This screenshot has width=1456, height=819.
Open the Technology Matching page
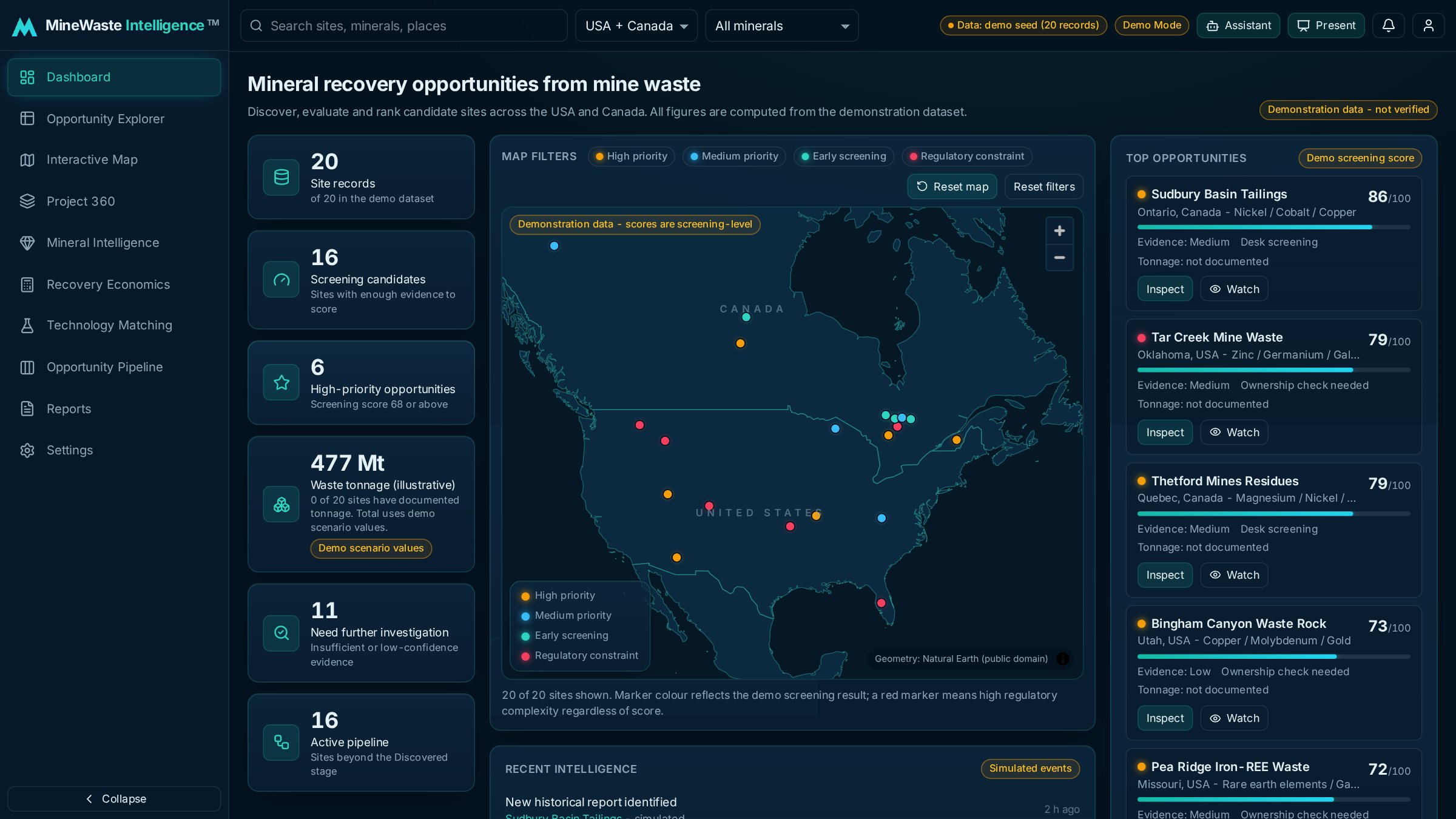pos(114,325)
